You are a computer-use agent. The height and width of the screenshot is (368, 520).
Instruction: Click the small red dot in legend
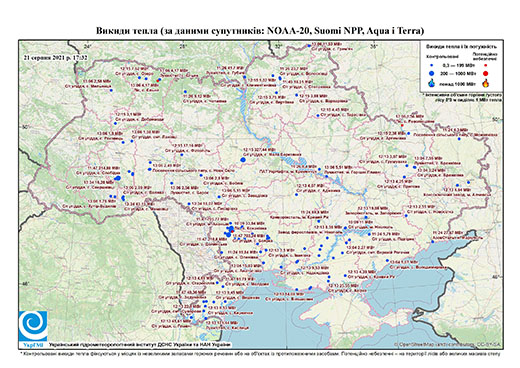click(x=486, y=65)
